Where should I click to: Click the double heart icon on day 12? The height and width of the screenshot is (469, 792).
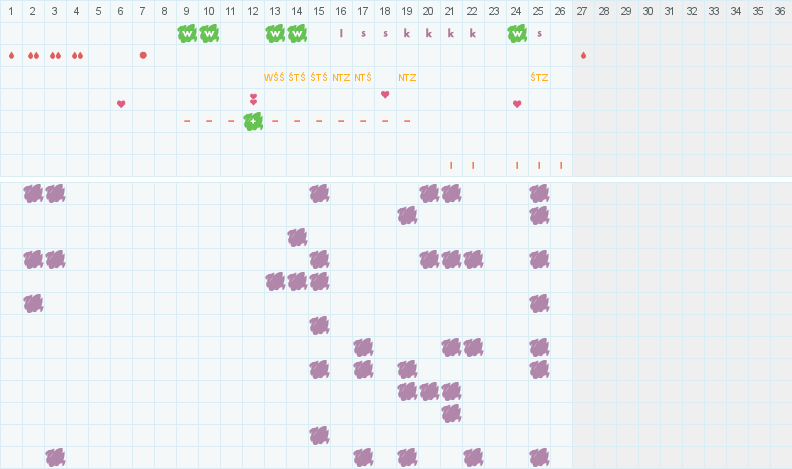[253, 99]
